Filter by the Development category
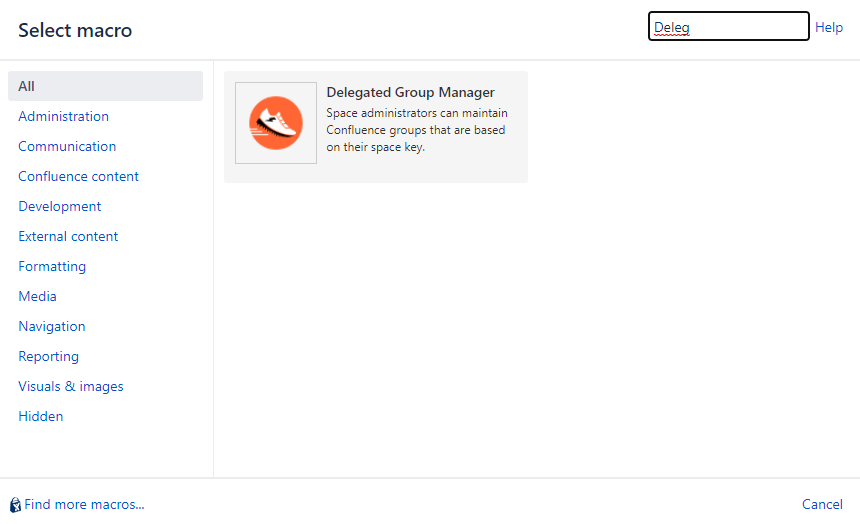 coord(60,206)
